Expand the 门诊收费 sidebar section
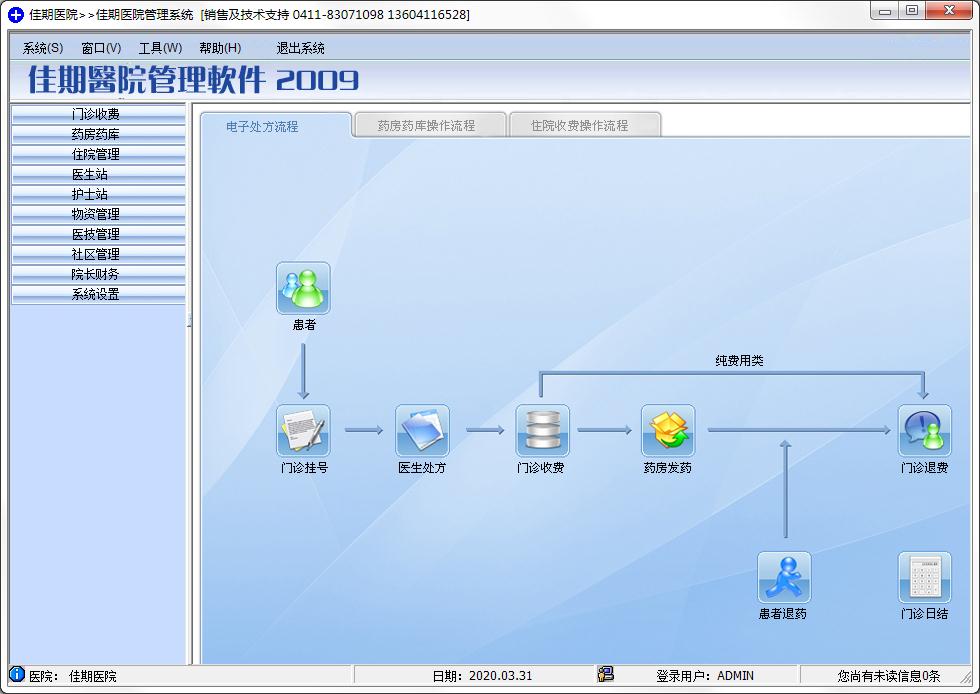The height and width of the screenshot is (694, 980). tap(98, 114)
